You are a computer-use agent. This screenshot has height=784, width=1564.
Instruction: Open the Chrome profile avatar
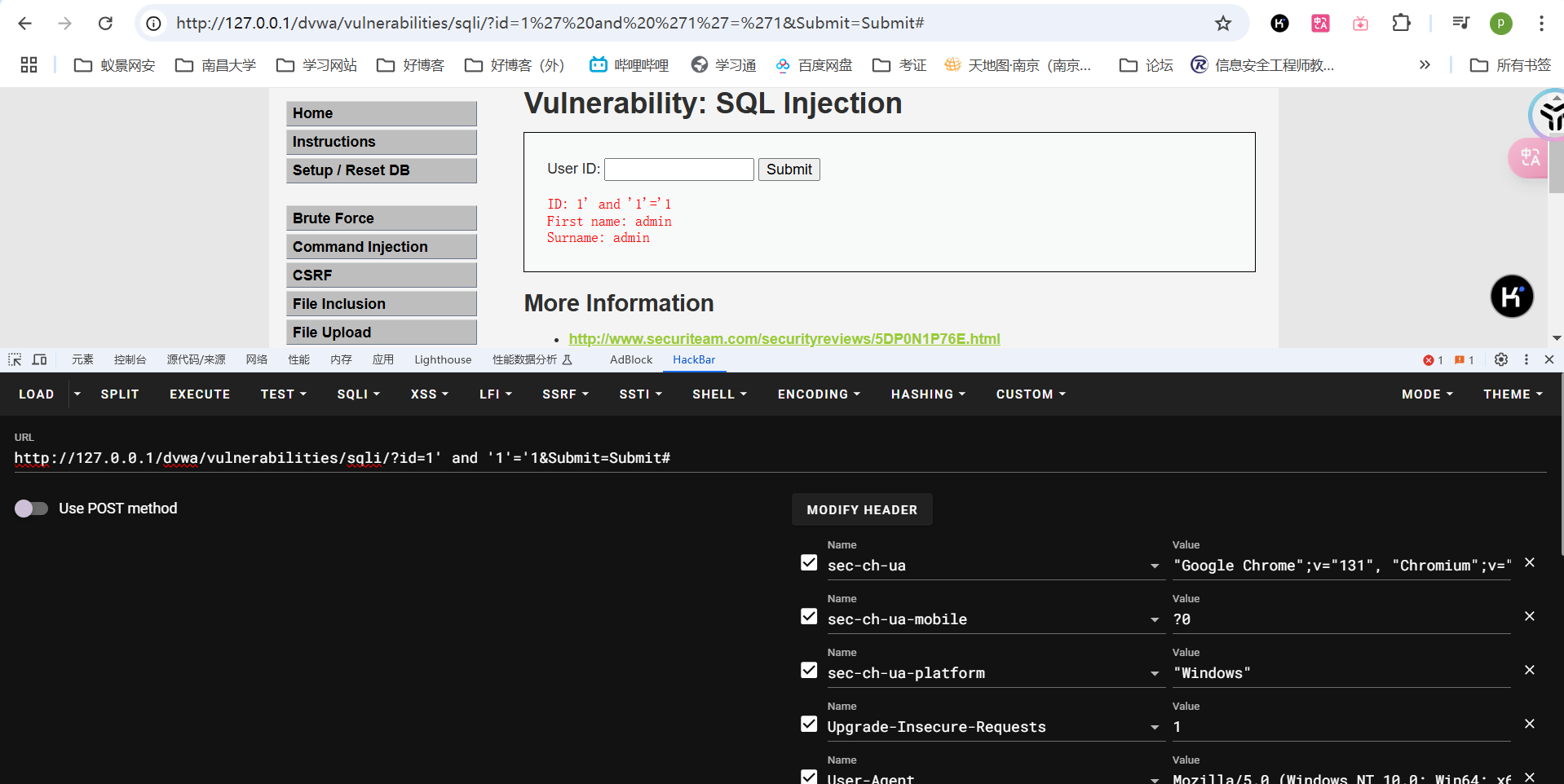click(x=1501, y=24)
